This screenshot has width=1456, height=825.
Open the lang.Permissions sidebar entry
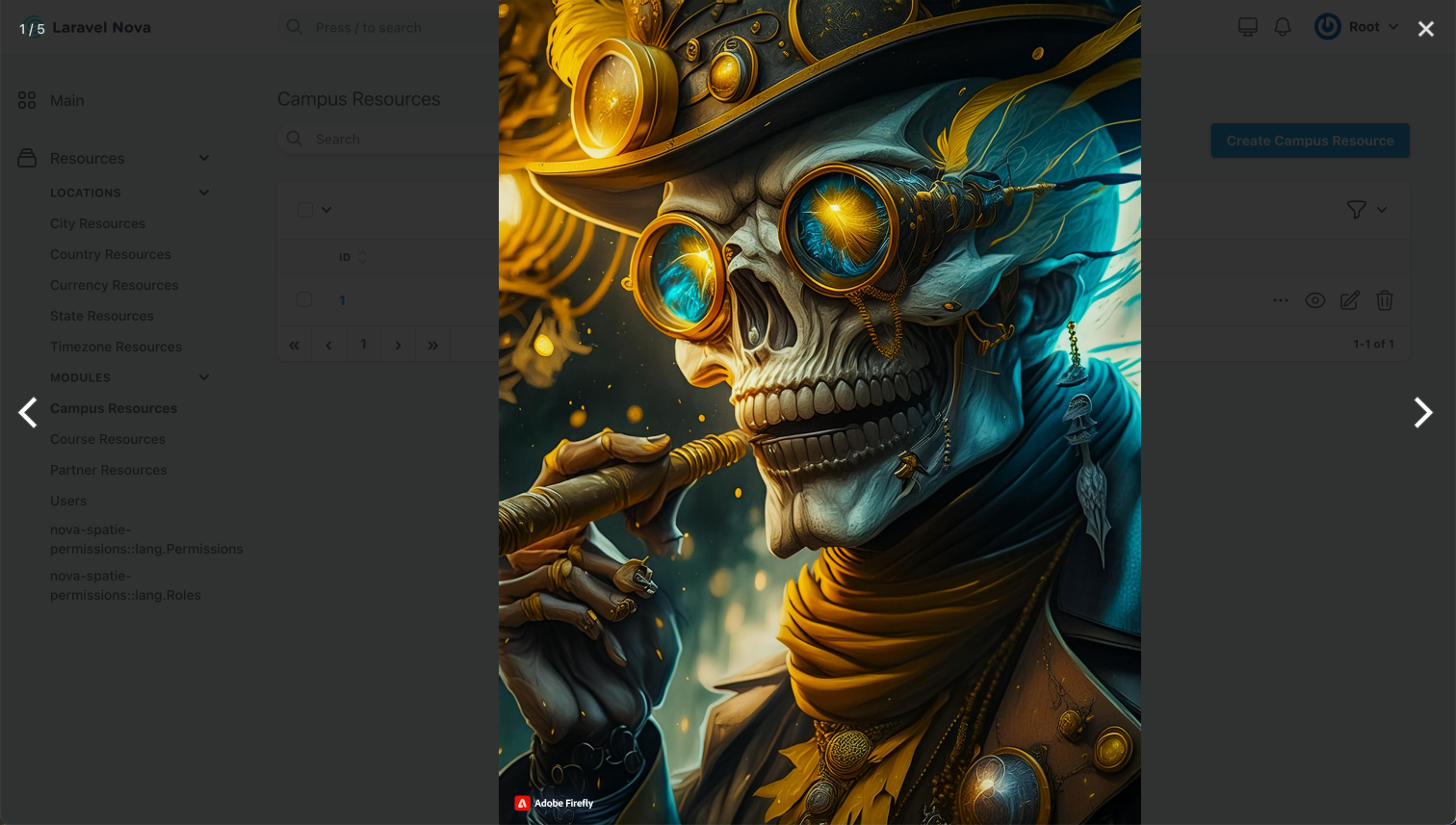pyautogui.click(x=146, y=539)
